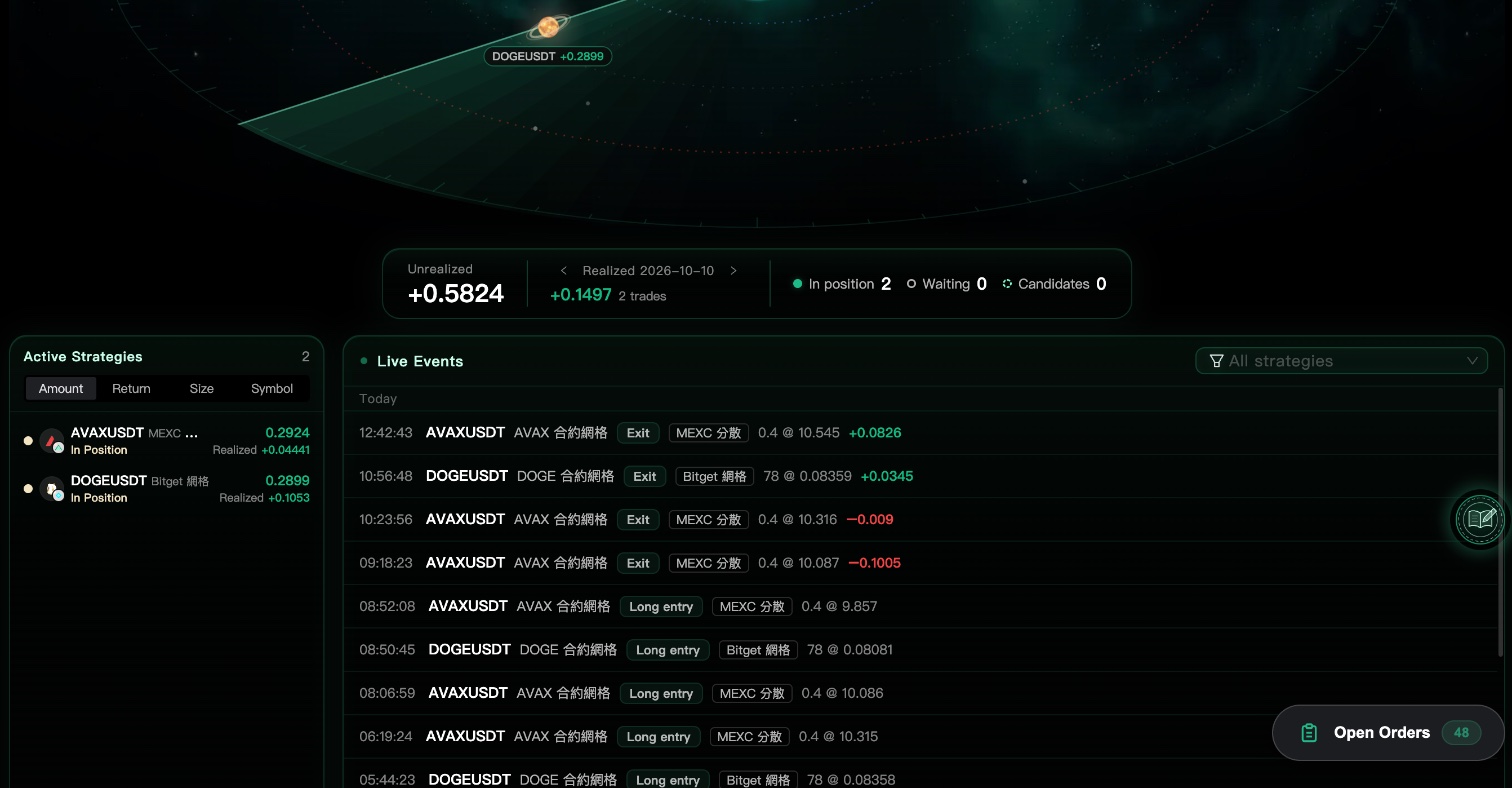Click the Candidates status indicator
1512x788 pixels.
(1054, 284)
